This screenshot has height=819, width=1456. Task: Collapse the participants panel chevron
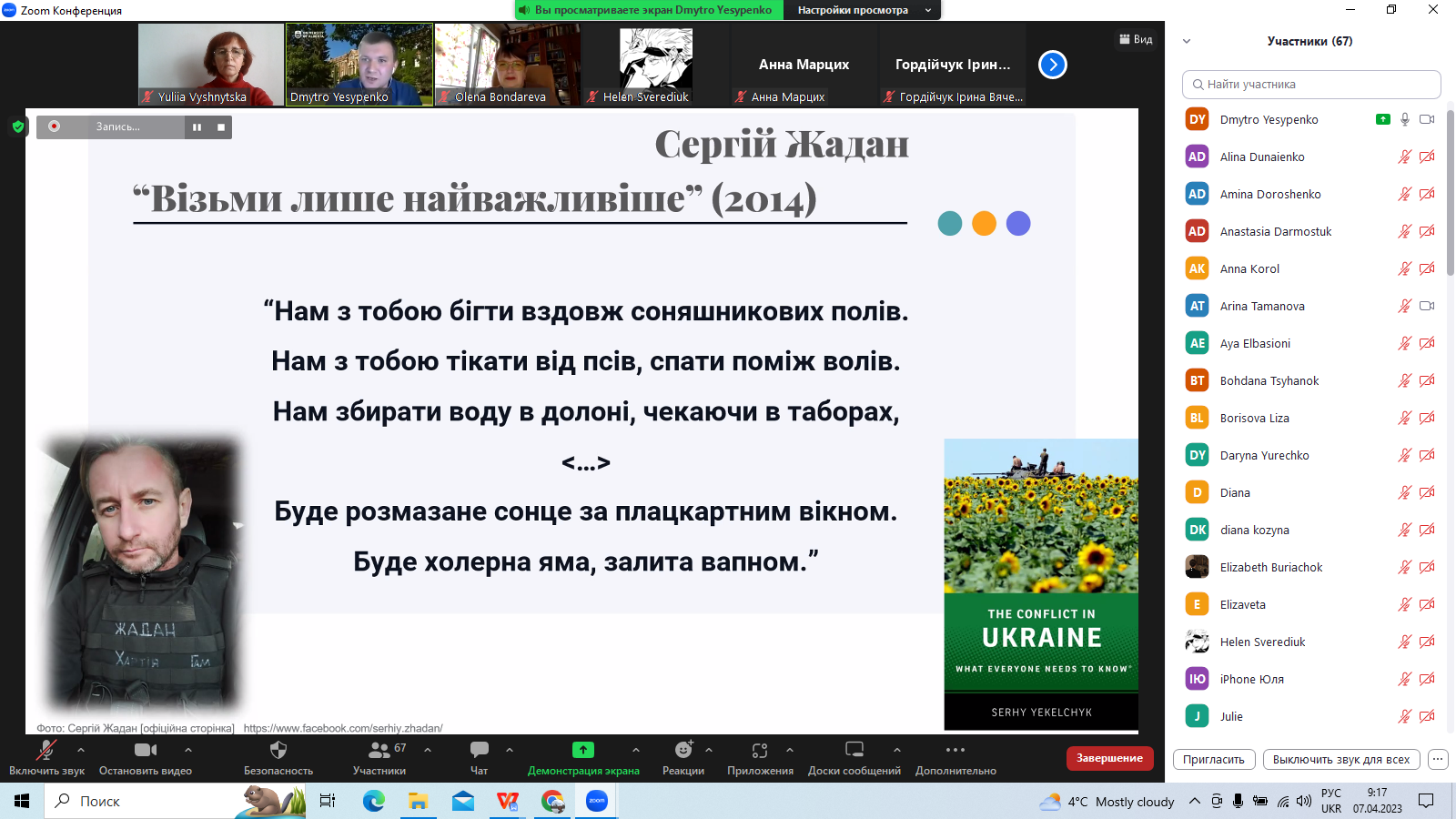coord(1187,41)
